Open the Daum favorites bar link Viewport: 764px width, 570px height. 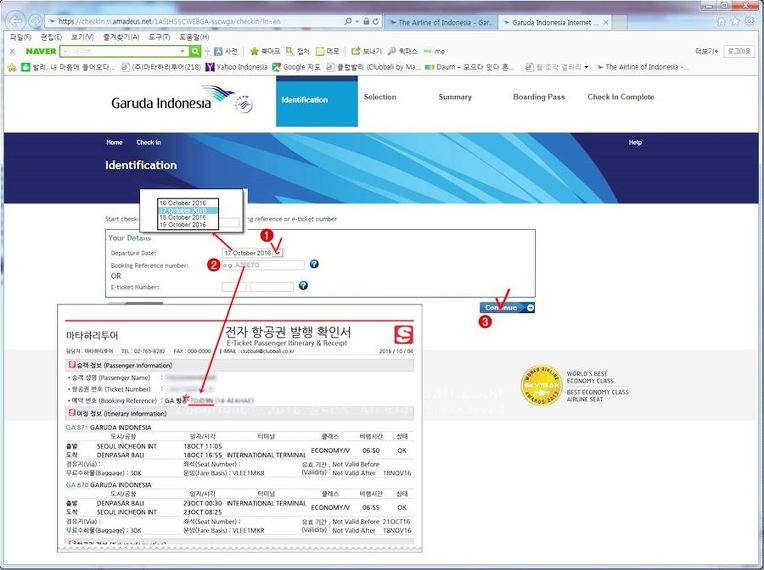click(470, 67)
